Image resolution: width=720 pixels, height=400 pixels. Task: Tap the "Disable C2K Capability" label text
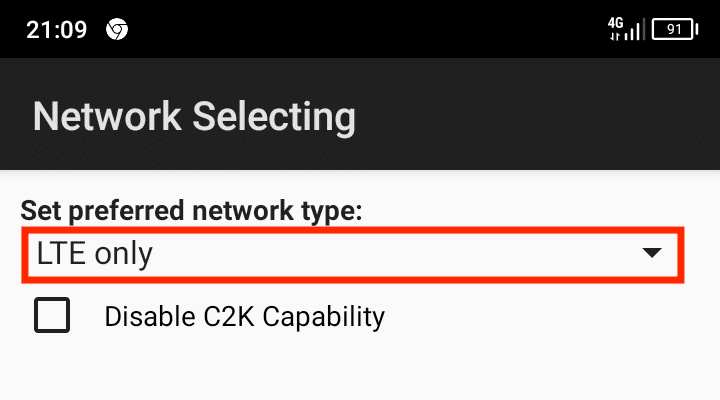pos(244,316)
